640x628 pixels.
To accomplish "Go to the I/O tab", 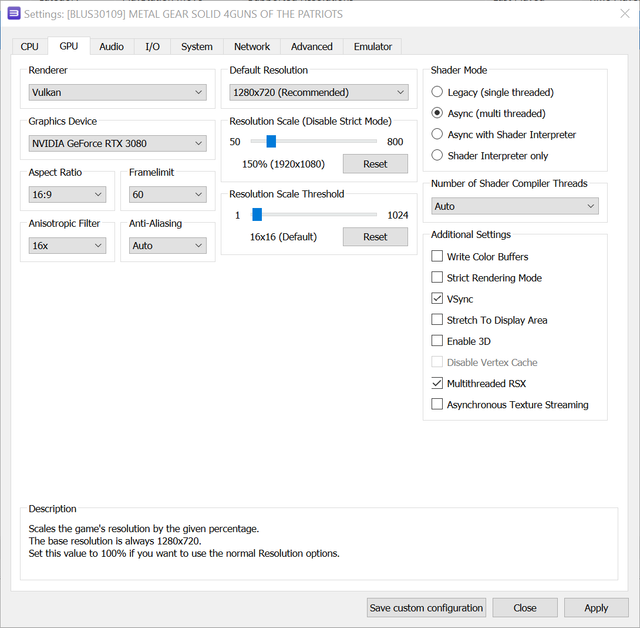I will point(152,47).
